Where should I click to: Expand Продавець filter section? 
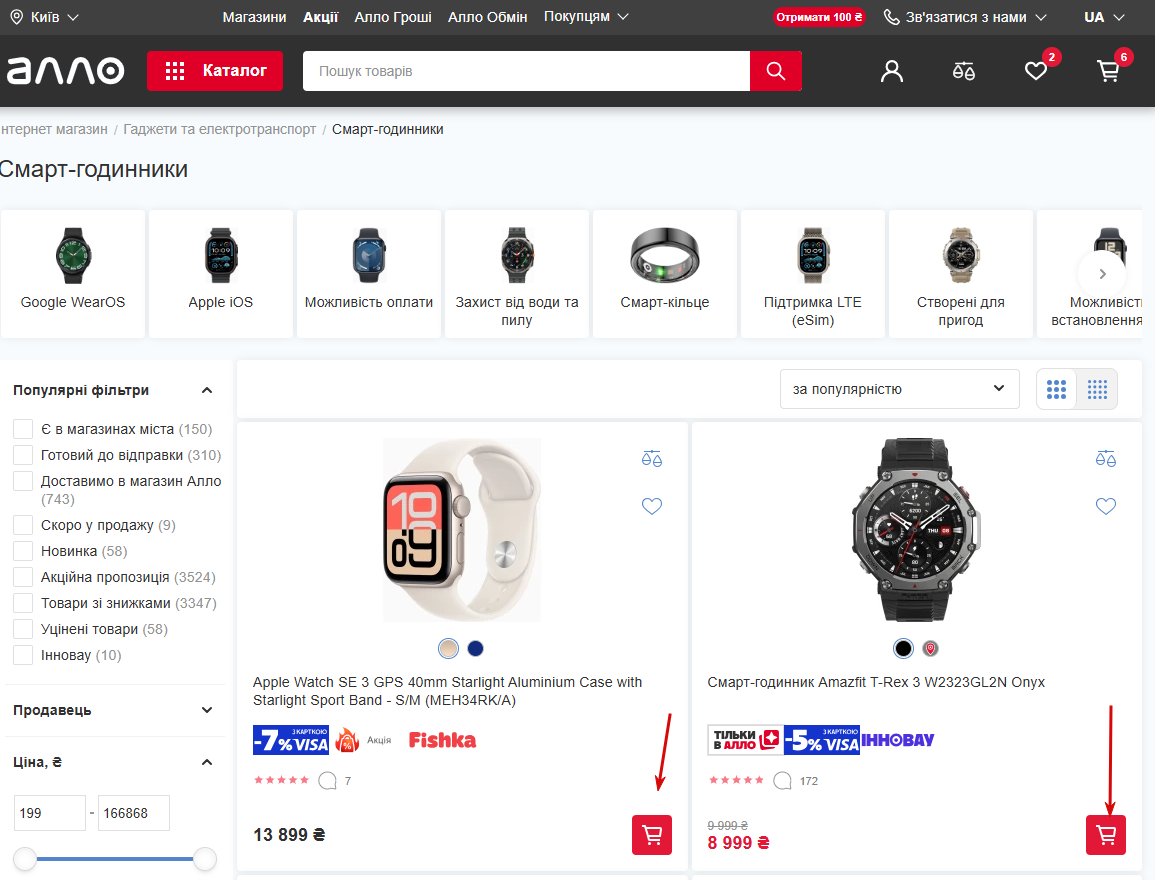click(x=207, y=710)
